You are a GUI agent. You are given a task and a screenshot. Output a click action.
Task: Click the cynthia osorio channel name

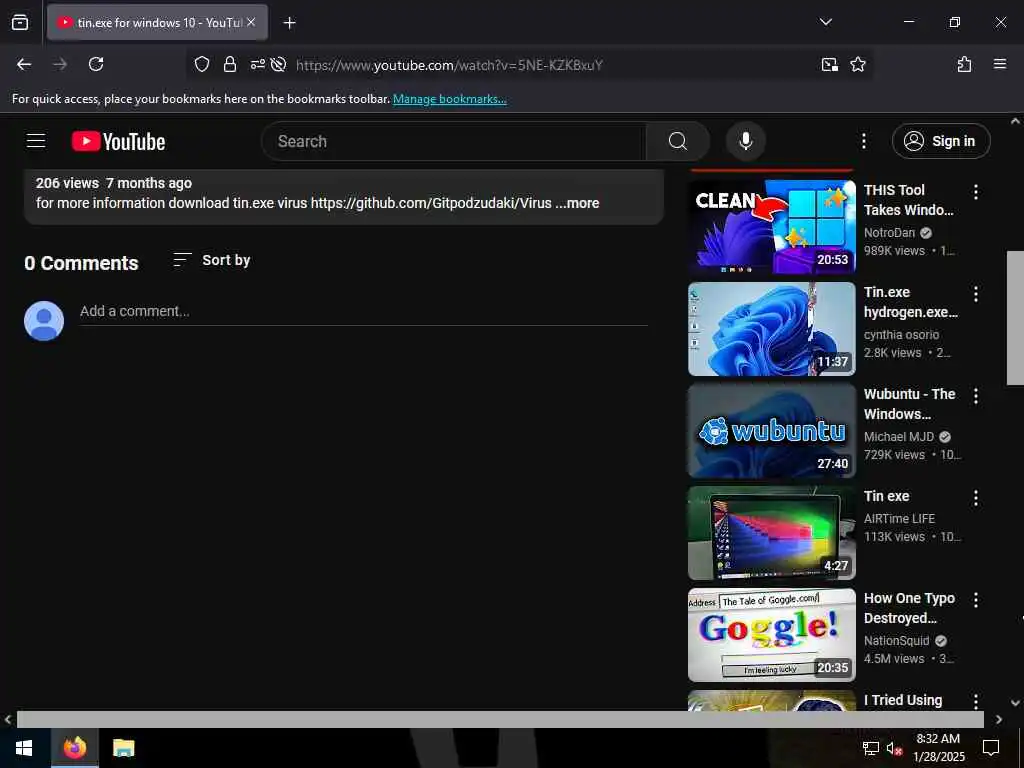tap(901, 334)
